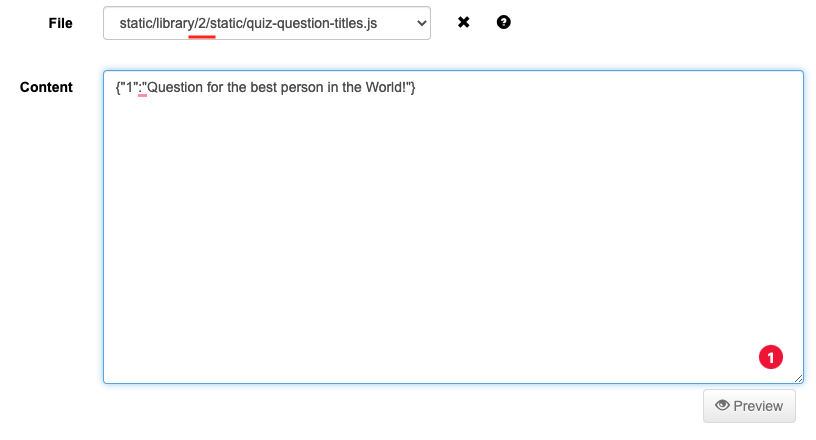Click the Preview button
The height and width of the screenshot is (440, 816).
(749, 406)
